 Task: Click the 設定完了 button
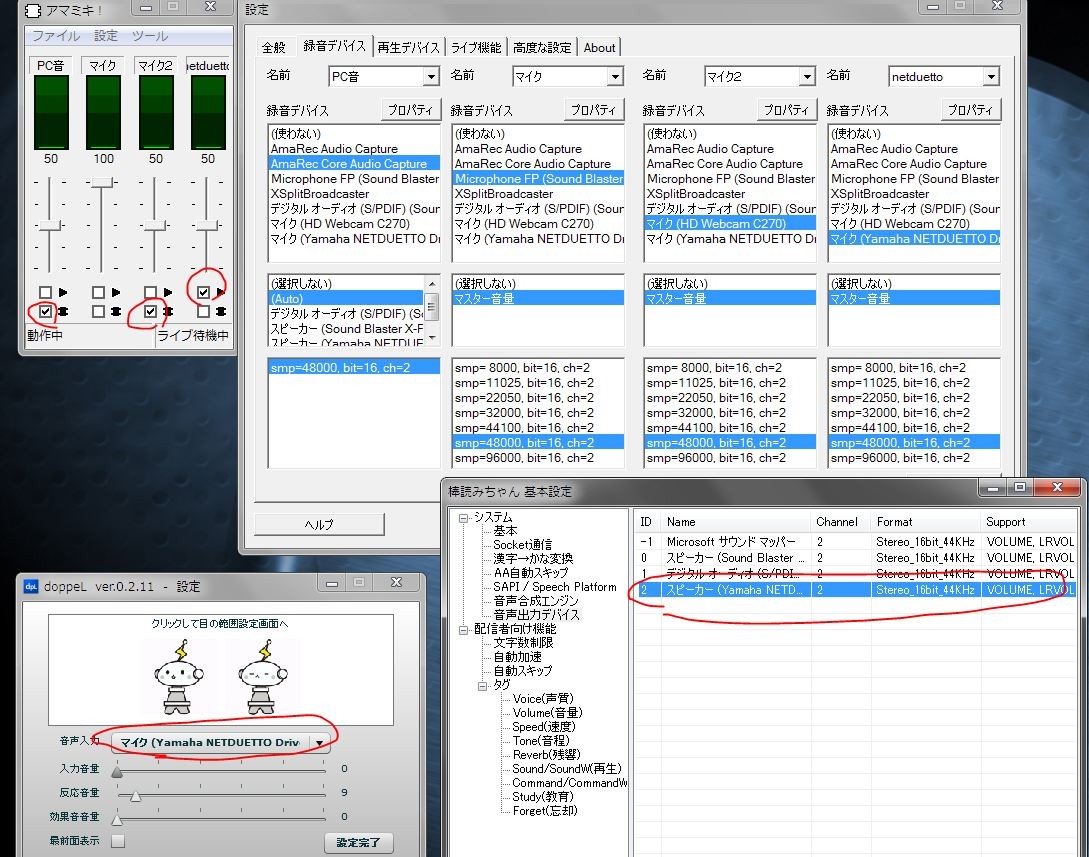358,843
